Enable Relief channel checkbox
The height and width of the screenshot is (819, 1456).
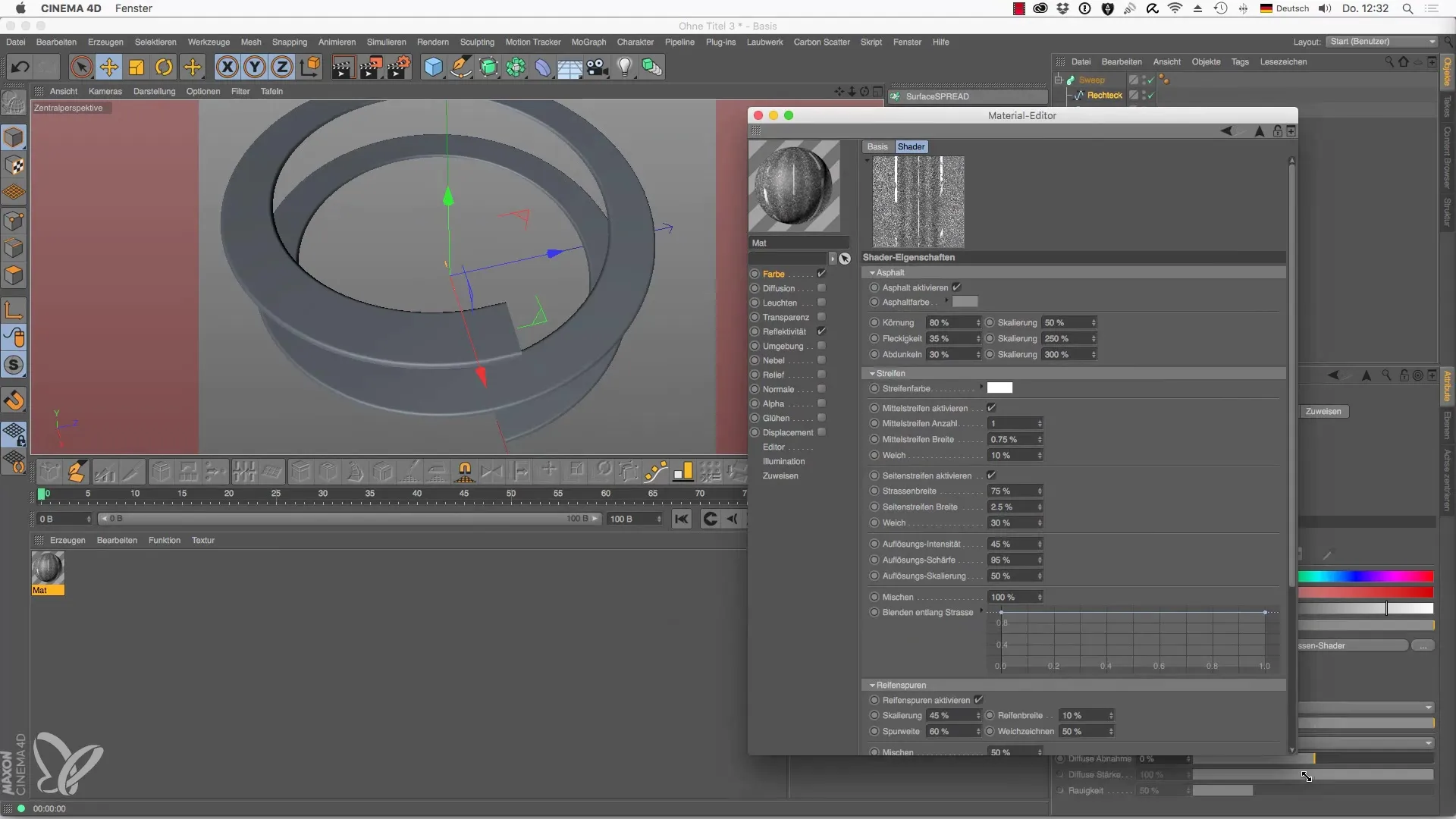tap(821, 375)
